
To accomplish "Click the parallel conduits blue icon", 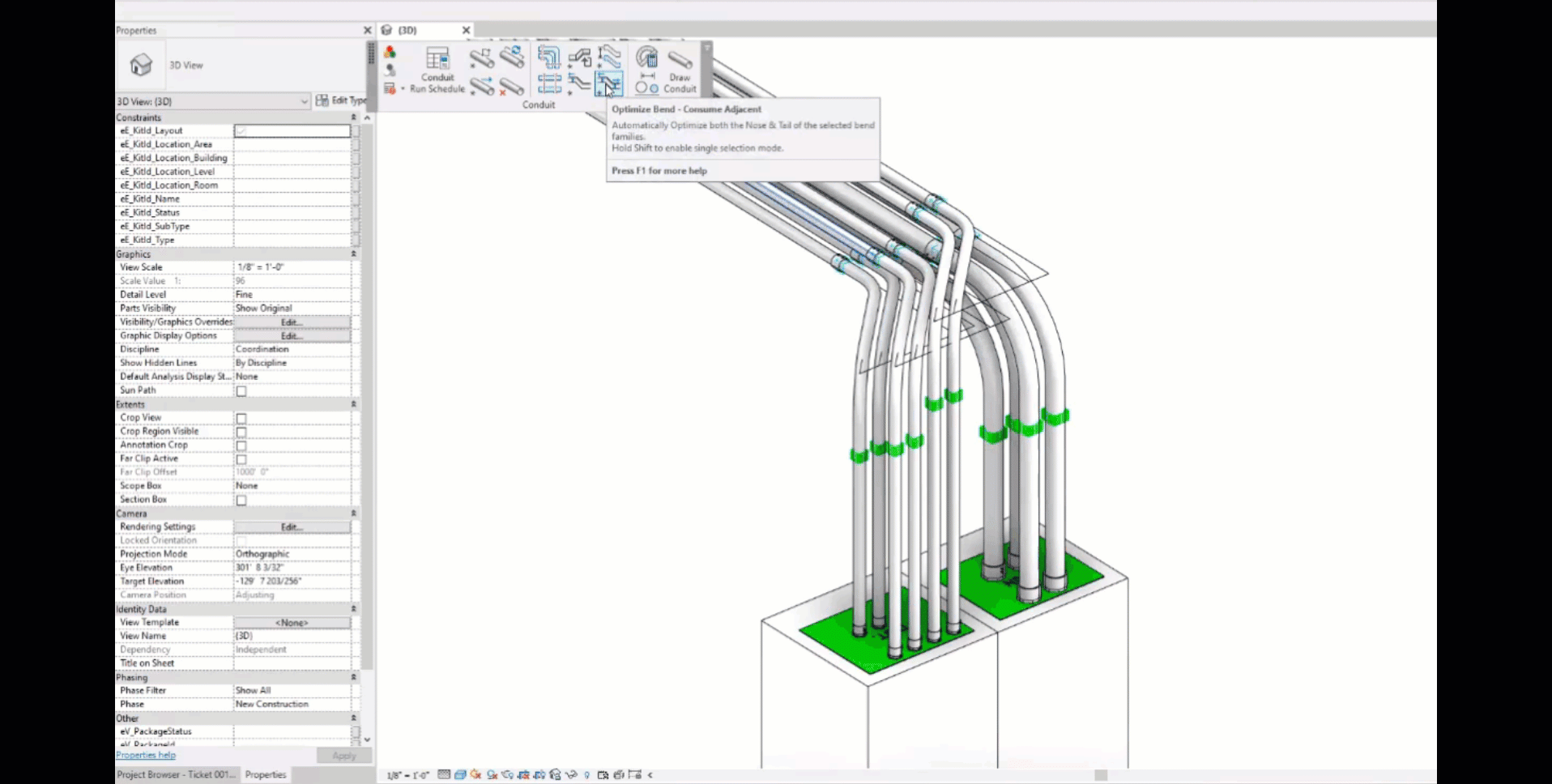I will point(549,83).
